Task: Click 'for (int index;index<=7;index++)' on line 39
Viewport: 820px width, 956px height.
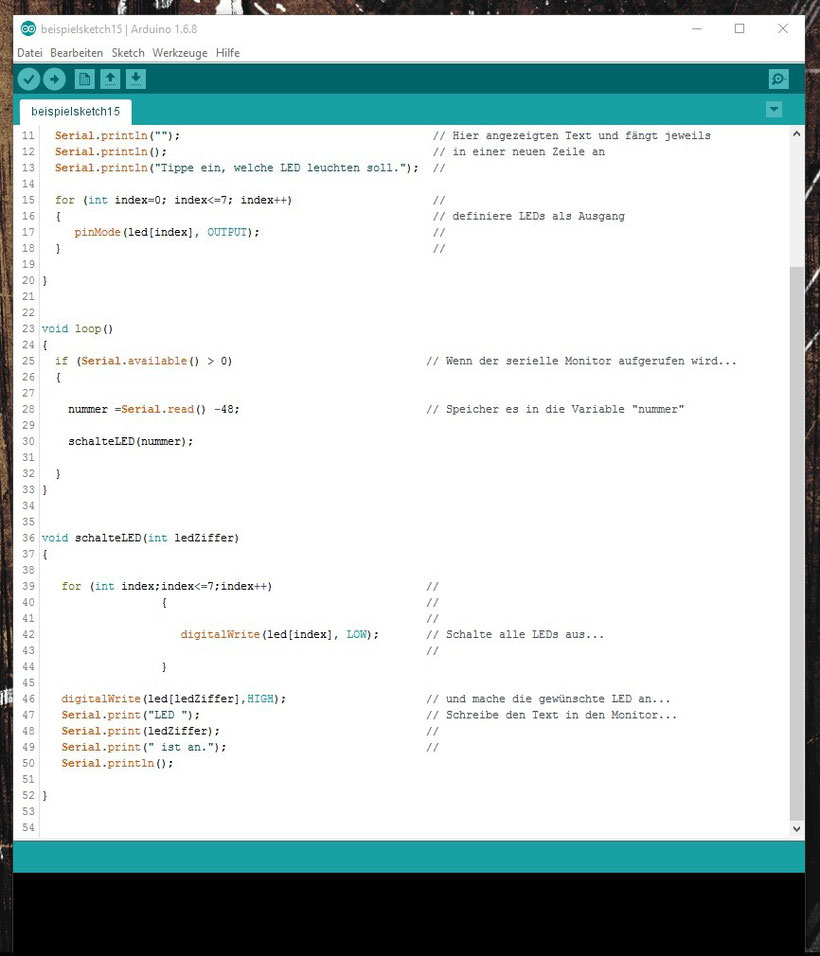Action: (x=166, y=586)
